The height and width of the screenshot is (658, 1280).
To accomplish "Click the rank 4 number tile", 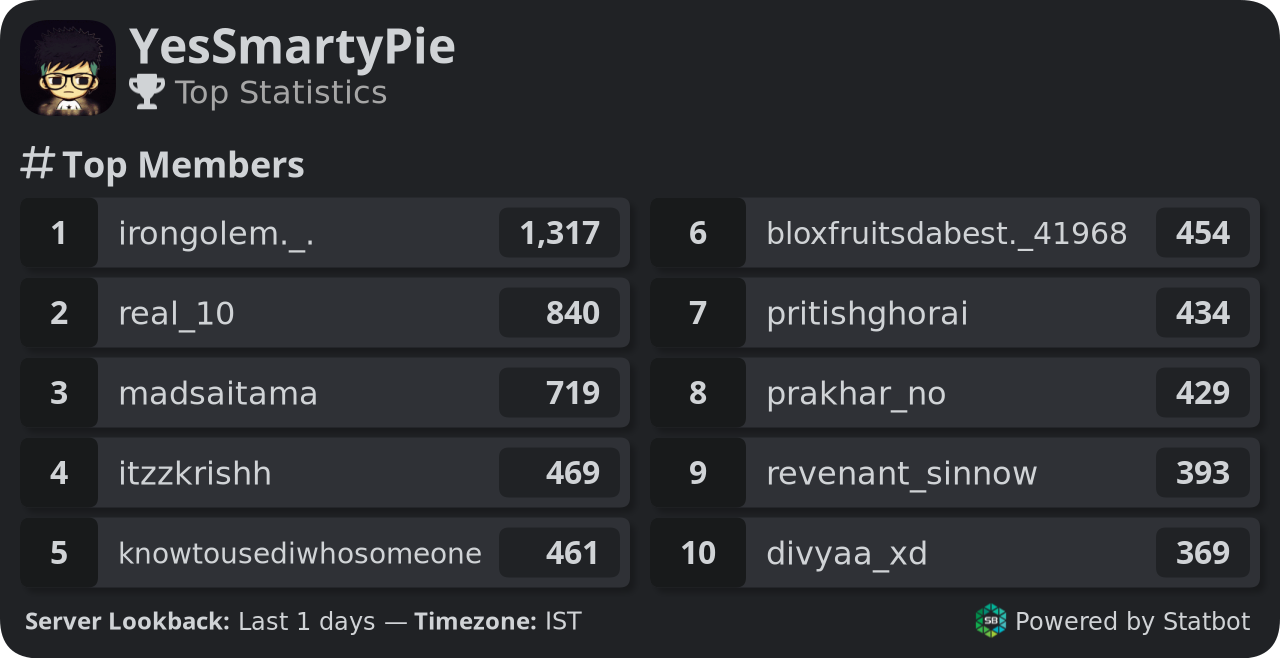I will (59, 473).
